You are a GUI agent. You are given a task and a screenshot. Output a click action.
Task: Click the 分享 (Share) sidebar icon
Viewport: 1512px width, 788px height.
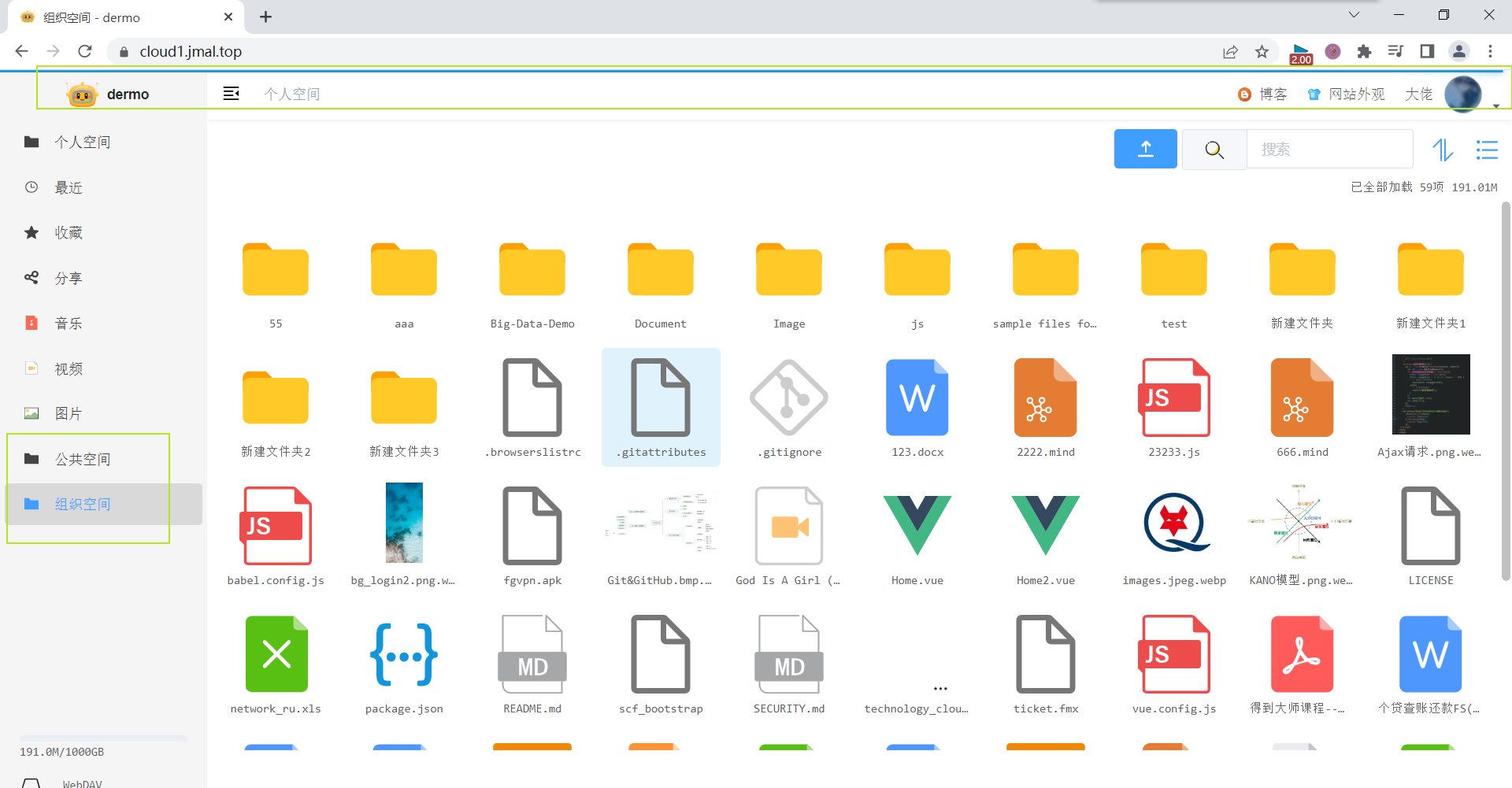click(31, 277)
